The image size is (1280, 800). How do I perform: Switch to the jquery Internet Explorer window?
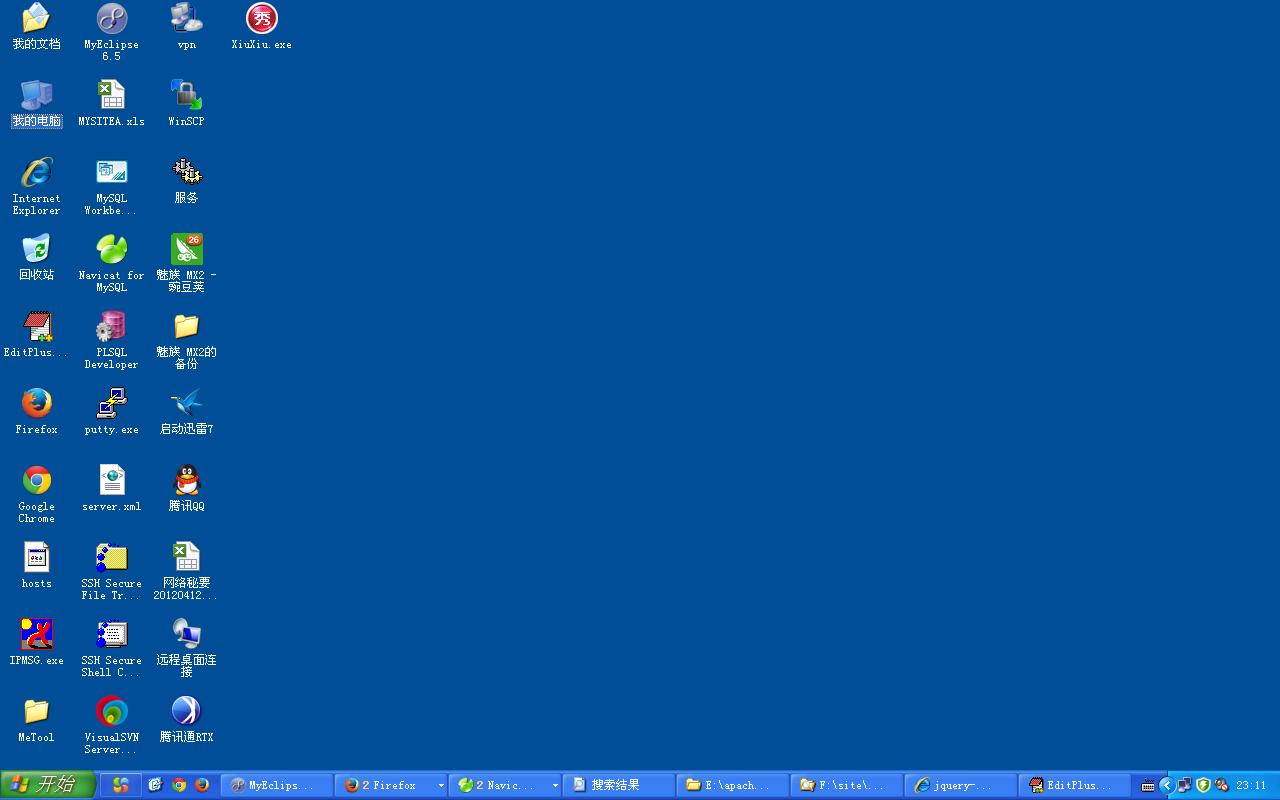(x=960, y=785)
